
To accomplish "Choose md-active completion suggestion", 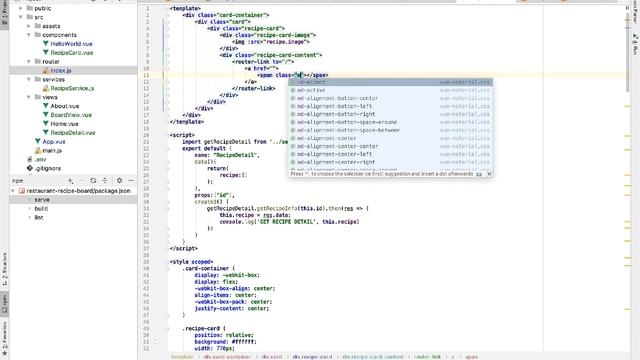I will point(390,90).
